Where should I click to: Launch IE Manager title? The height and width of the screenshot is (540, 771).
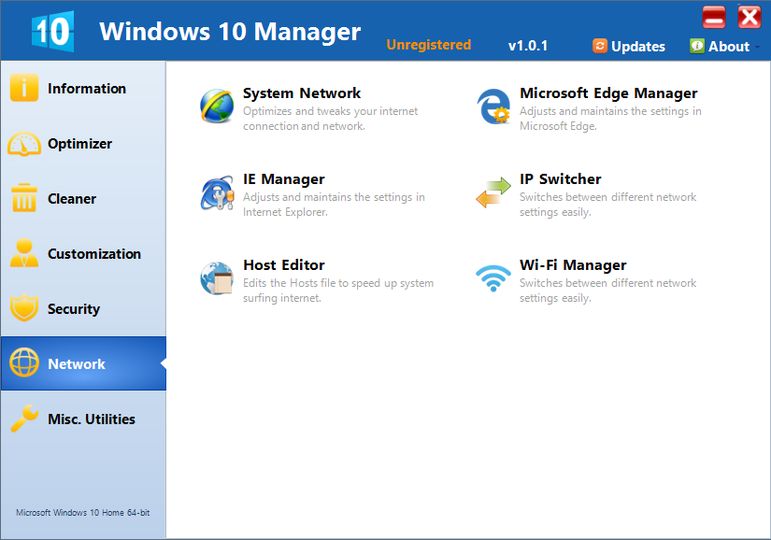[x=284, y=179]
